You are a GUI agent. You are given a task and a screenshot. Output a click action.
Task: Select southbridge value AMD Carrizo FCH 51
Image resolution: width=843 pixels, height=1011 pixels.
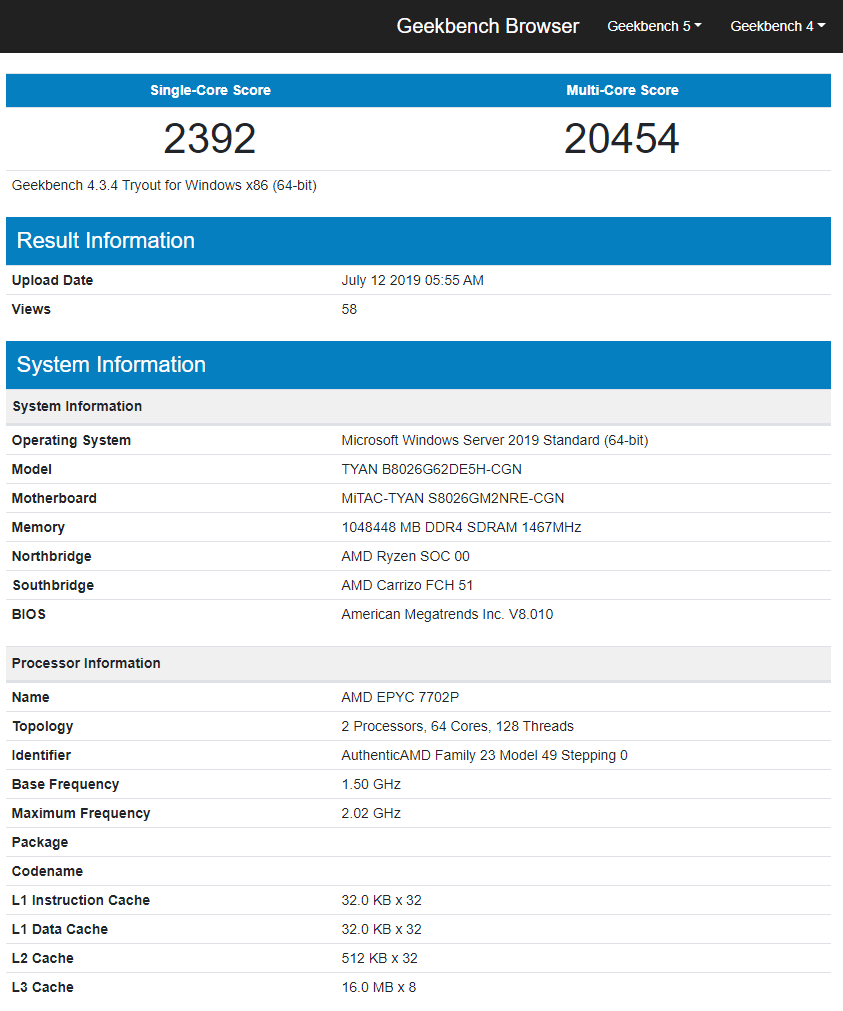click(x=407, y=585)
